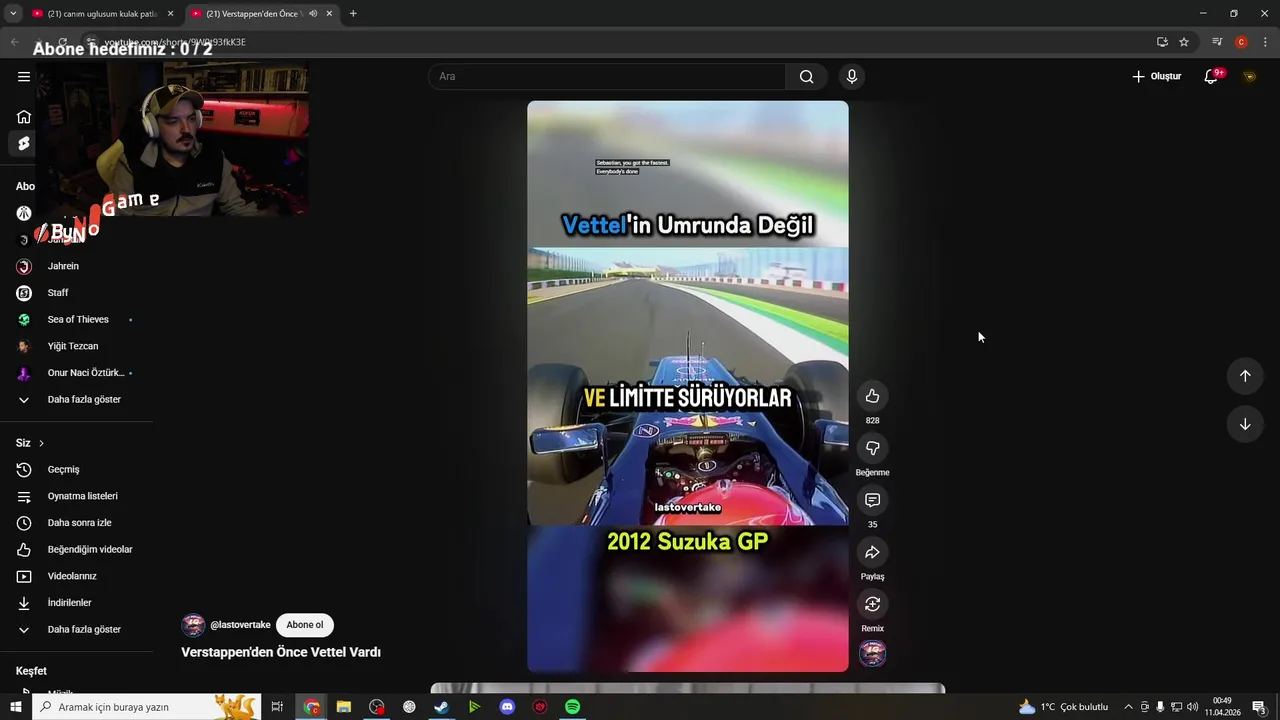Open the YouTube account avatar menu
Image resolution: width=1280 pixels, height=720 pixels.
(x=1249, y=77)
